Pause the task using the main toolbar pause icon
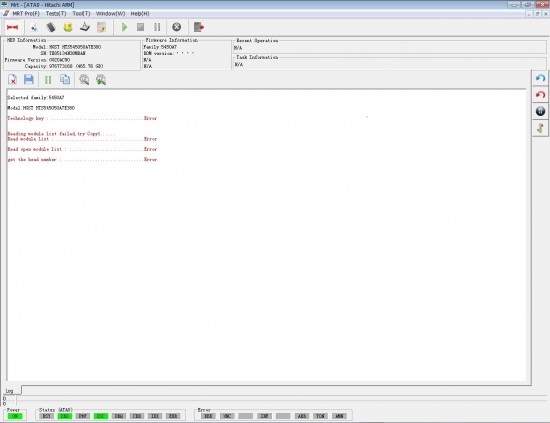 click(157, 27)
